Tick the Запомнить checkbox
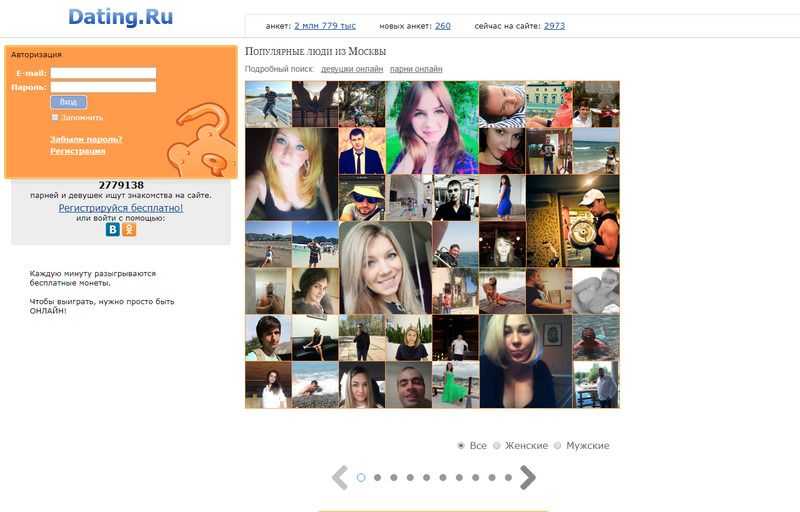800x512 pixels. coord(55,117)
